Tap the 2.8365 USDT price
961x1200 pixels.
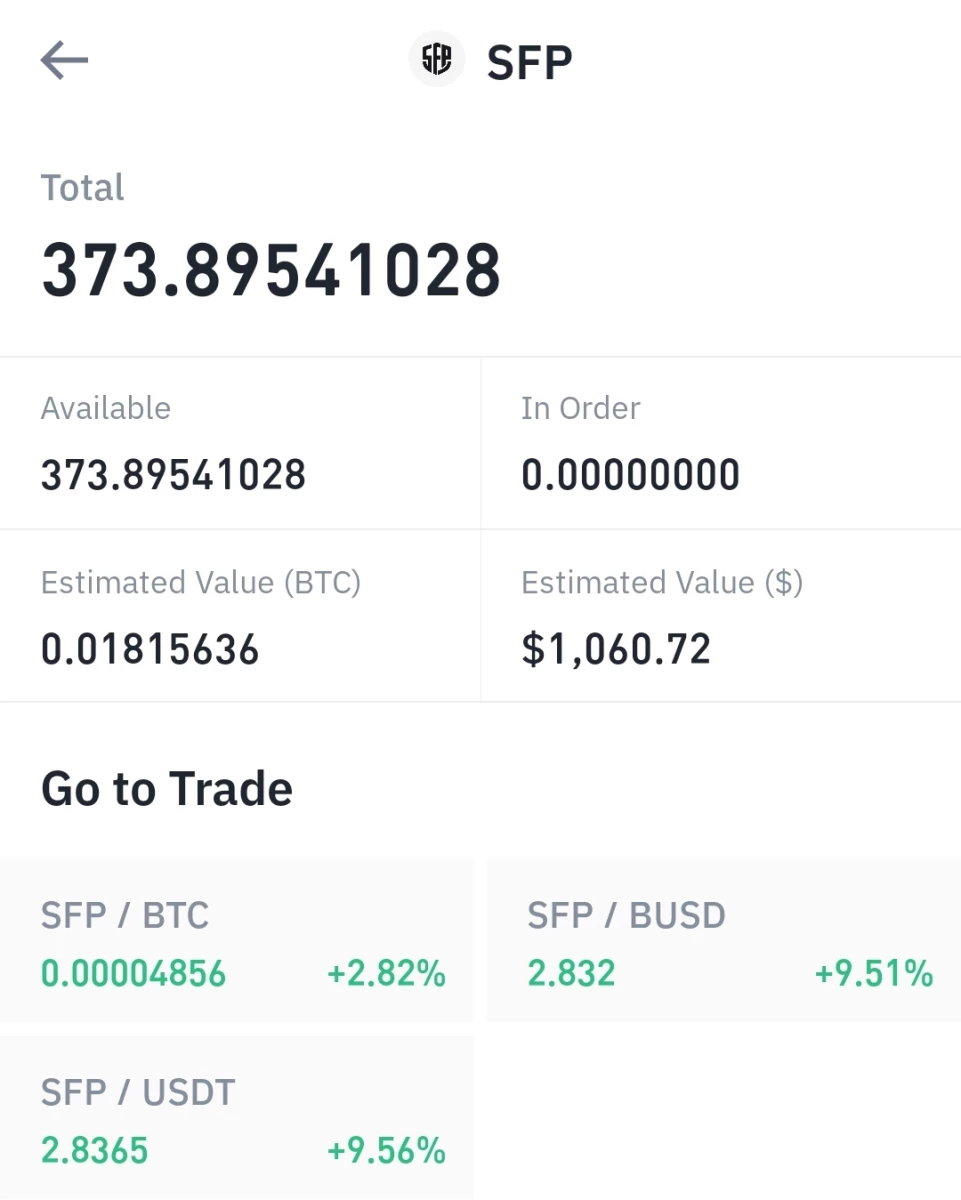tap(94, 1150)
